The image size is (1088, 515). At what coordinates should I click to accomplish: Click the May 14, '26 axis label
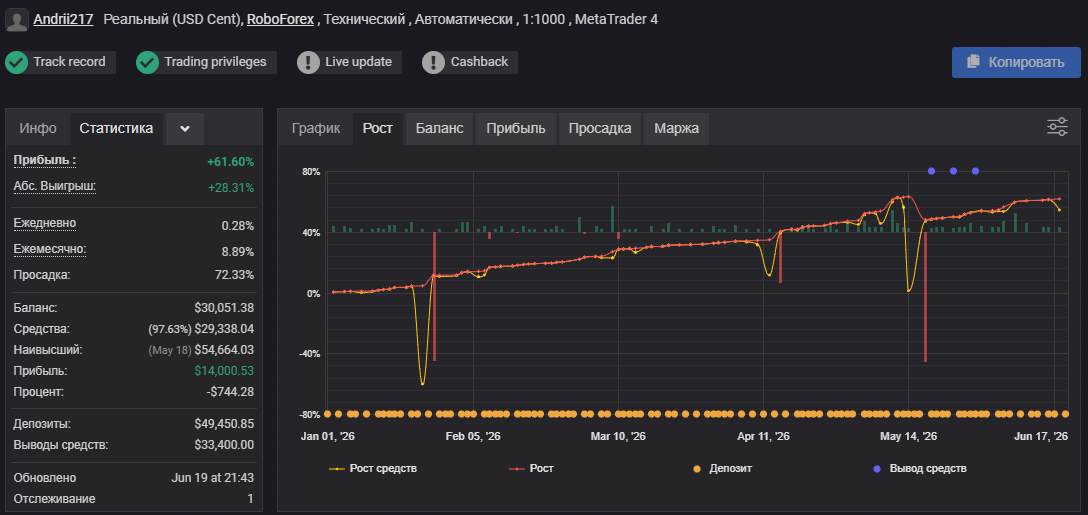(908, 437)
